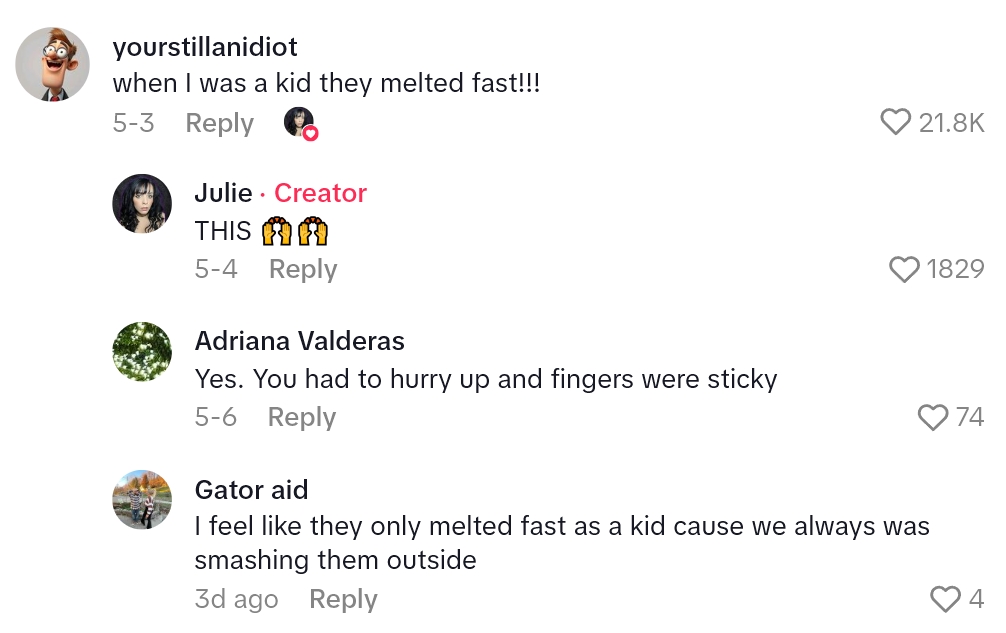Image resolution: width=1006 pixels, height=633 pixels.
Task: View Adriana Valderas's flower avatar
Action: 141,351
